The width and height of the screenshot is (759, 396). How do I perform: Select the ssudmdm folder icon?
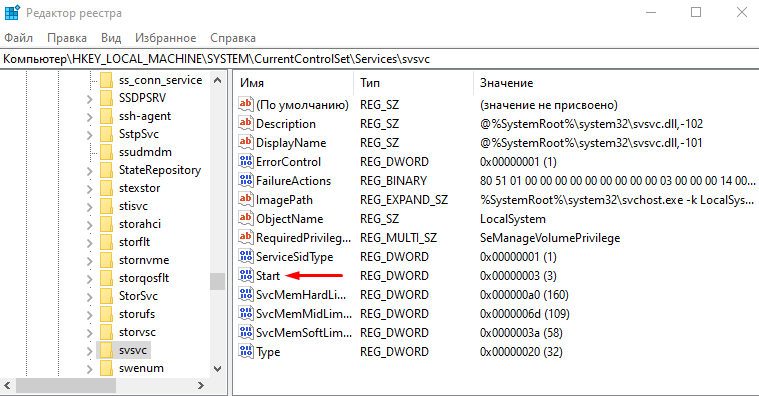106,152
